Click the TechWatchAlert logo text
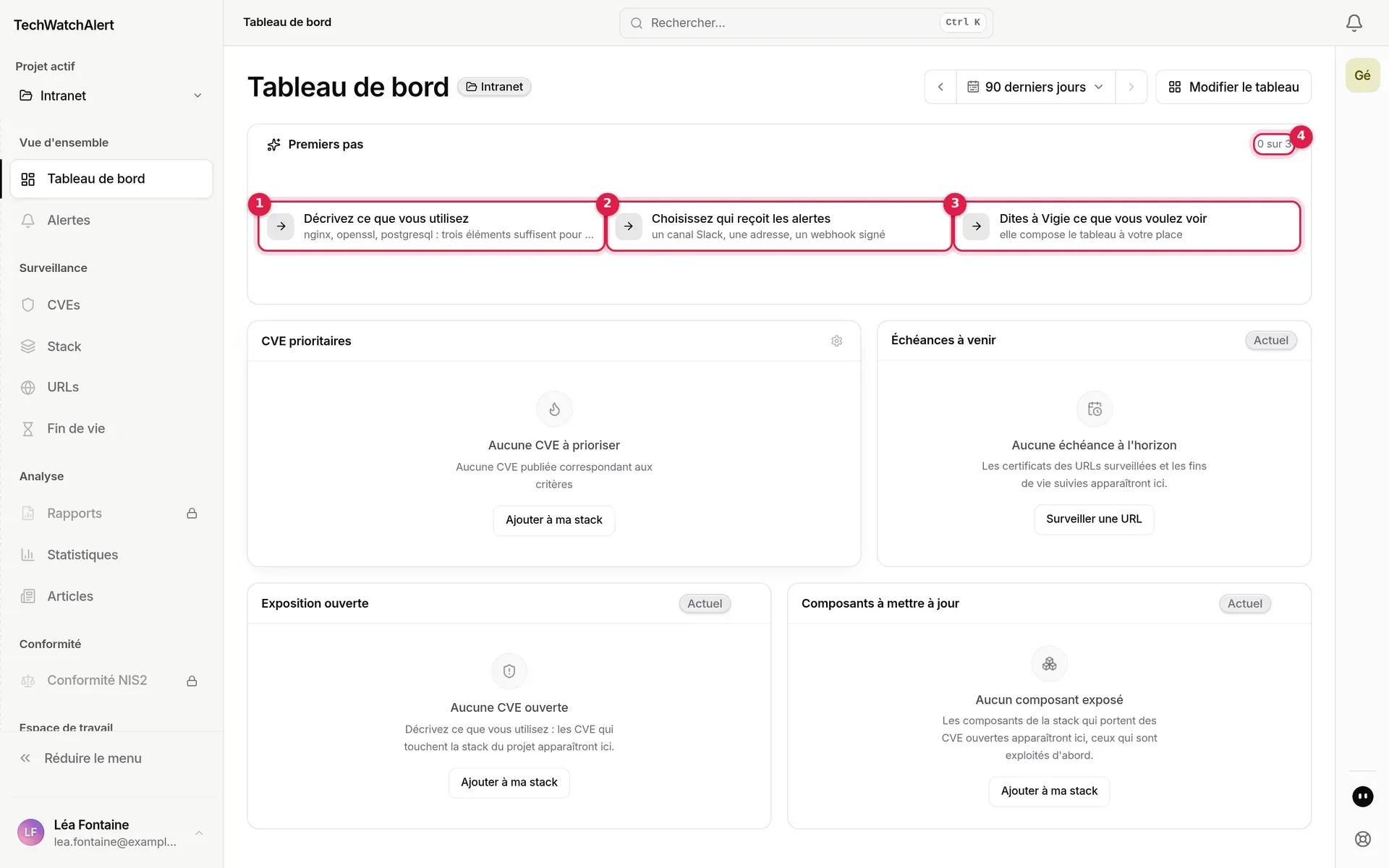Viewport: 1389px width, 868px height. [x=64, y=25]
